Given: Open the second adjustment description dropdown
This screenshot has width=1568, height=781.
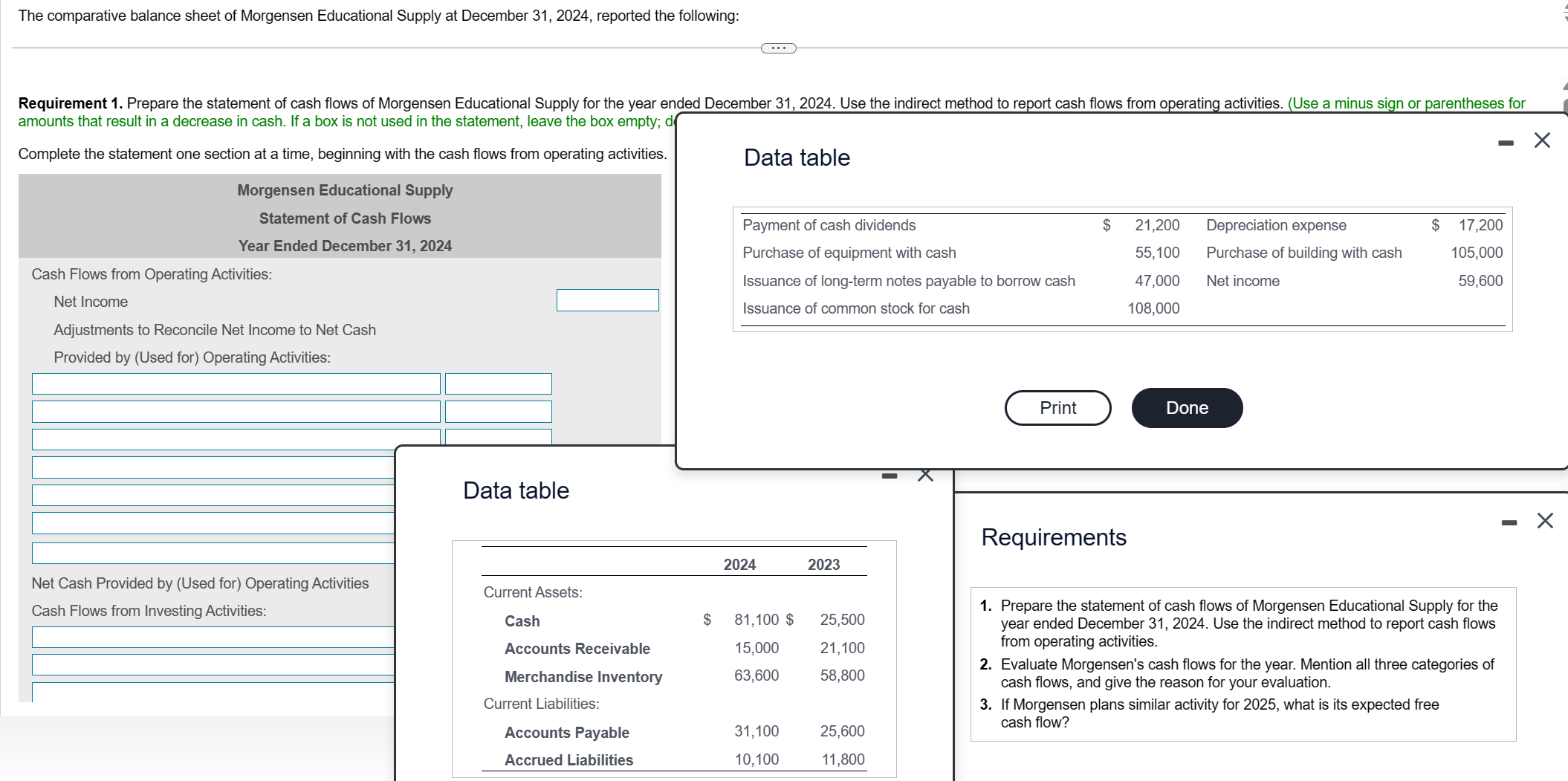Looking at the screenshot, I should (236, 411).
